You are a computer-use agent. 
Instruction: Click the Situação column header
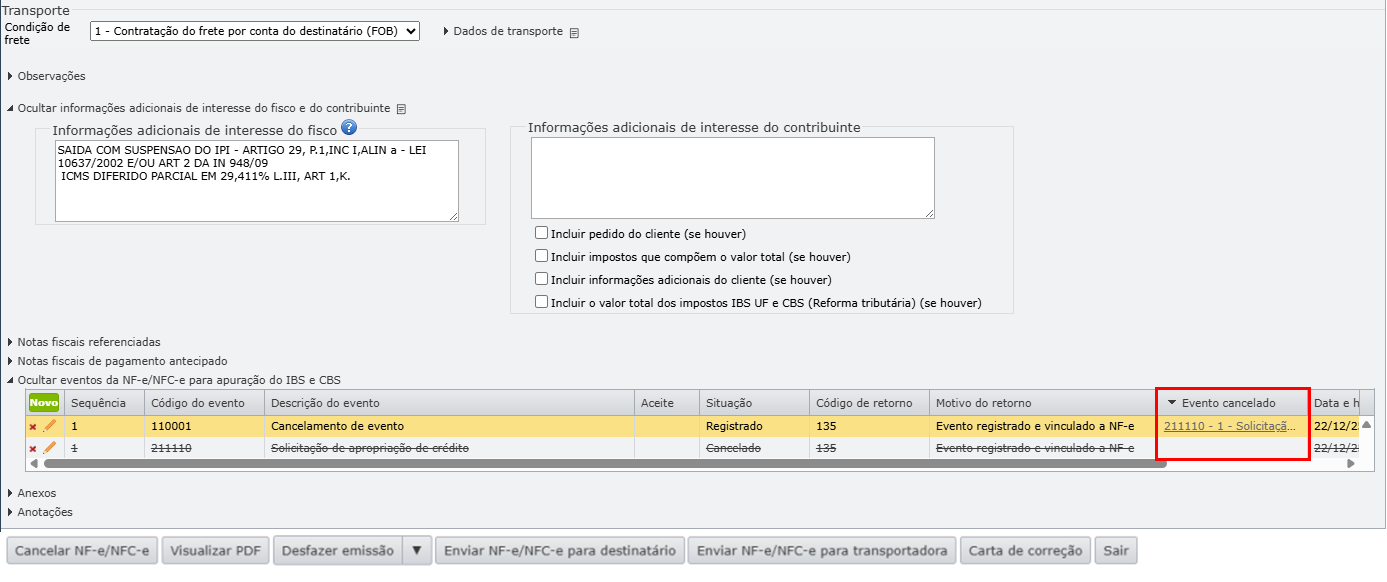tap(754, 403)
